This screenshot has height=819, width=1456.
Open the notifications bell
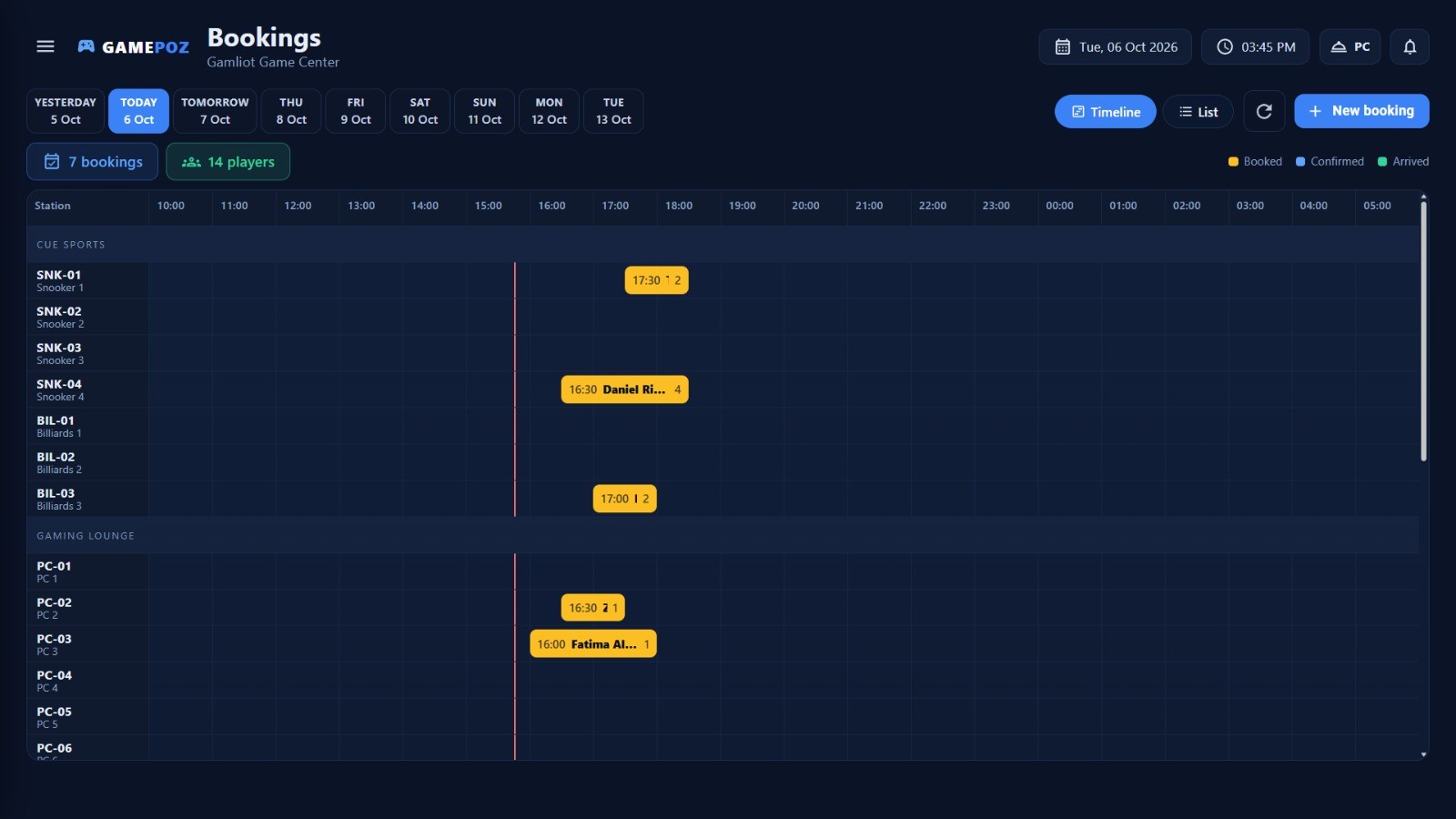tap(1410, 46)
